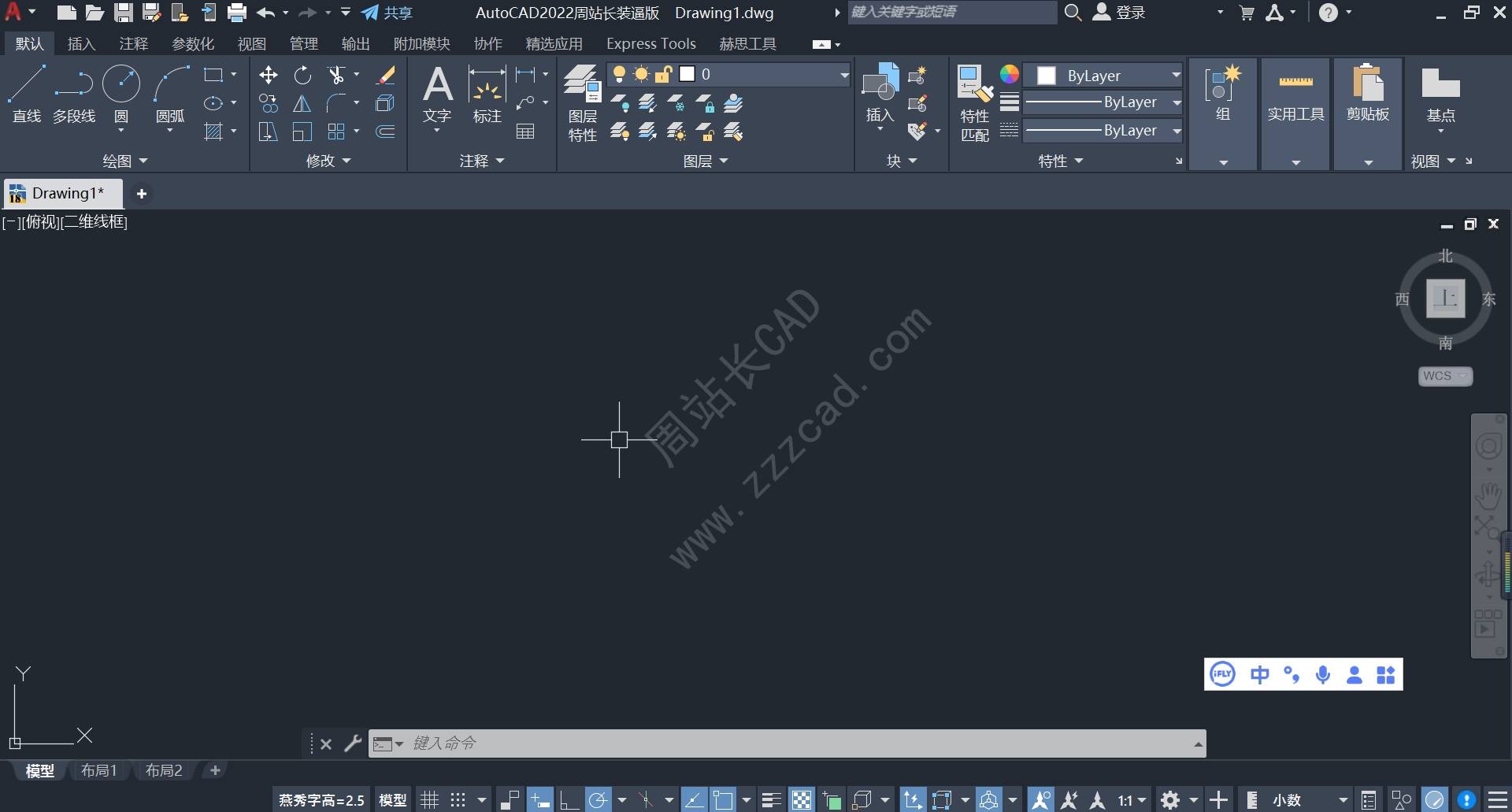Click the Erase tool icon
This screenshot has height=812, width=1512.
click(x=386, y=75)
